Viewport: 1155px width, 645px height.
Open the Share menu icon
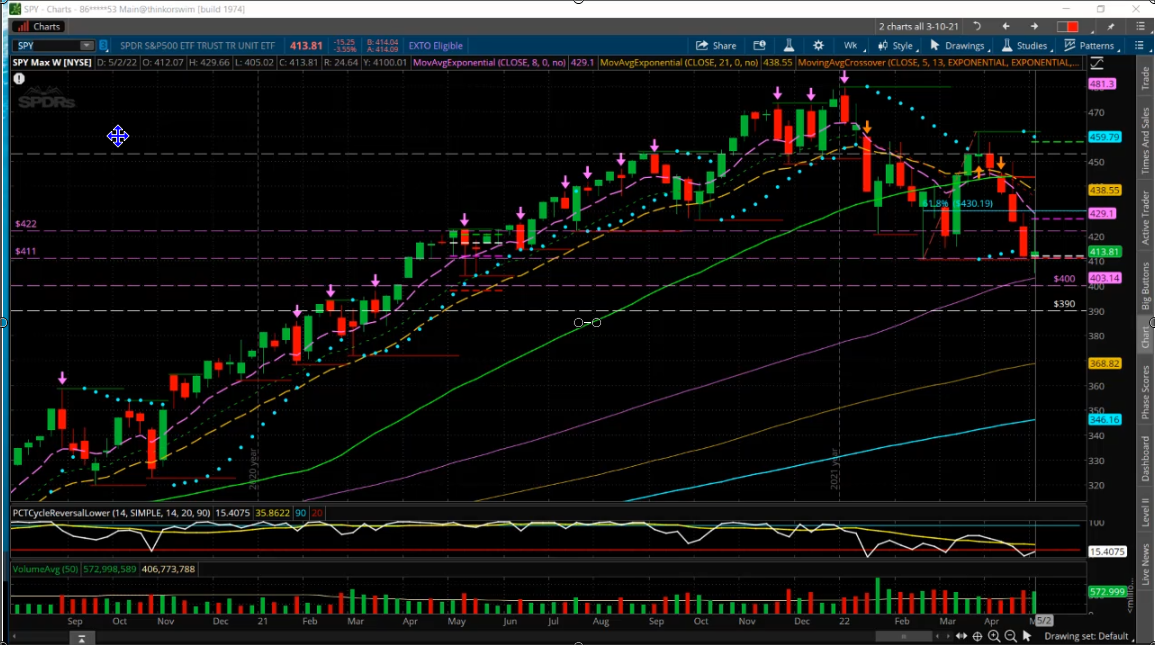(x=702, y=46)
